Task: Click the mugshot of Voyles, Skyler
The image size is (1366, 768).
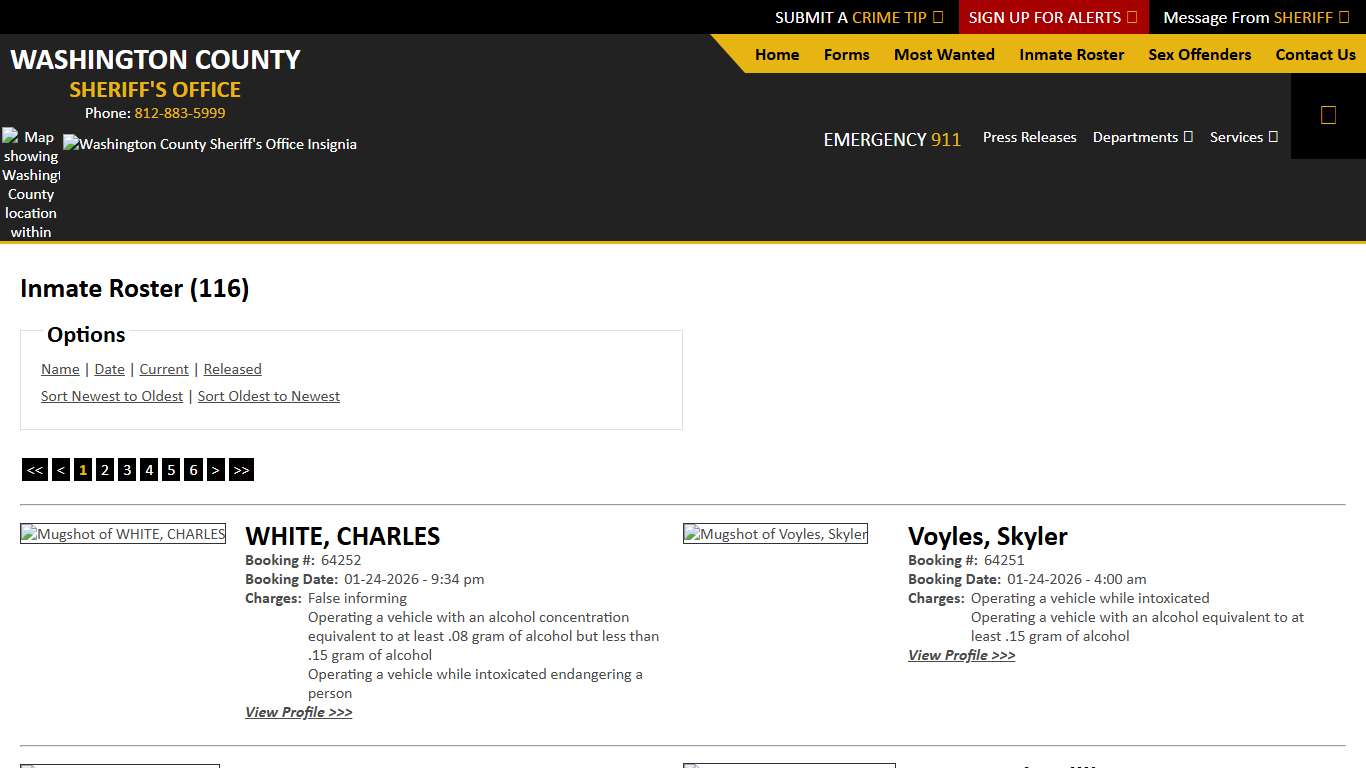Action: pyautogui.click(x=775, y=533)
